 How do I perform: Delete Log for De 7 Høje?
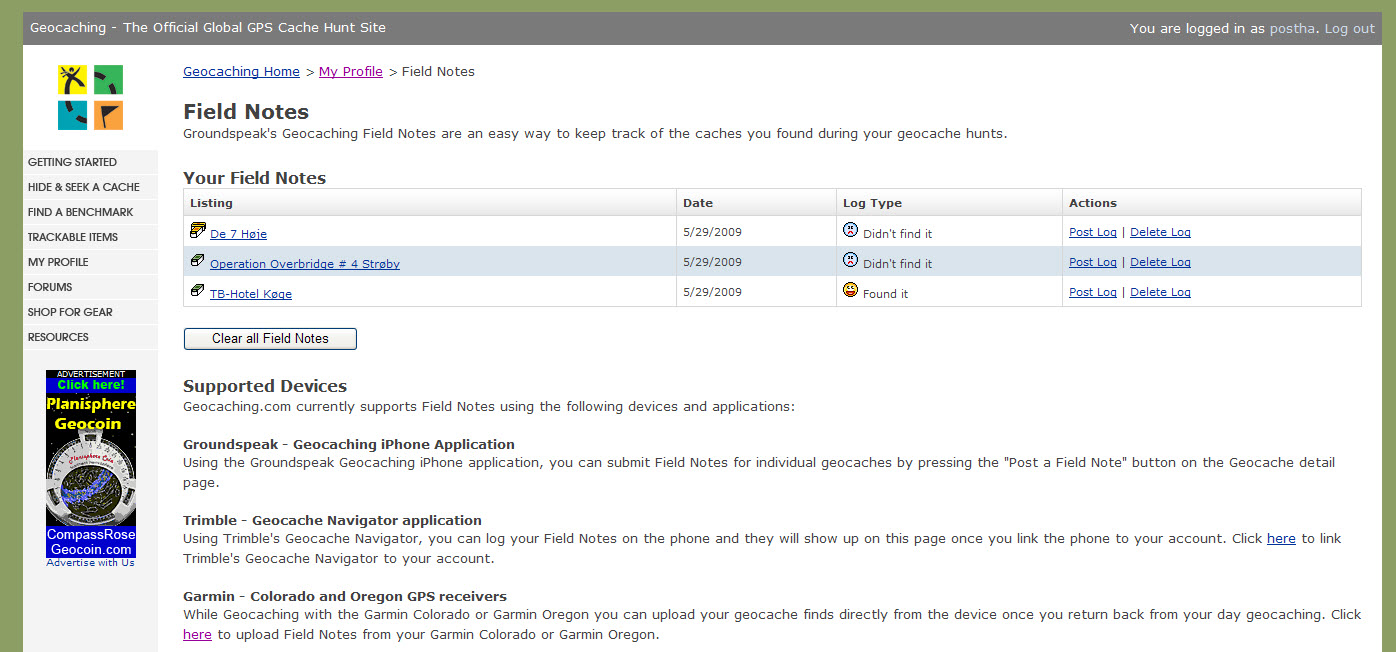pyautogui.click(x=1160, y=232)
